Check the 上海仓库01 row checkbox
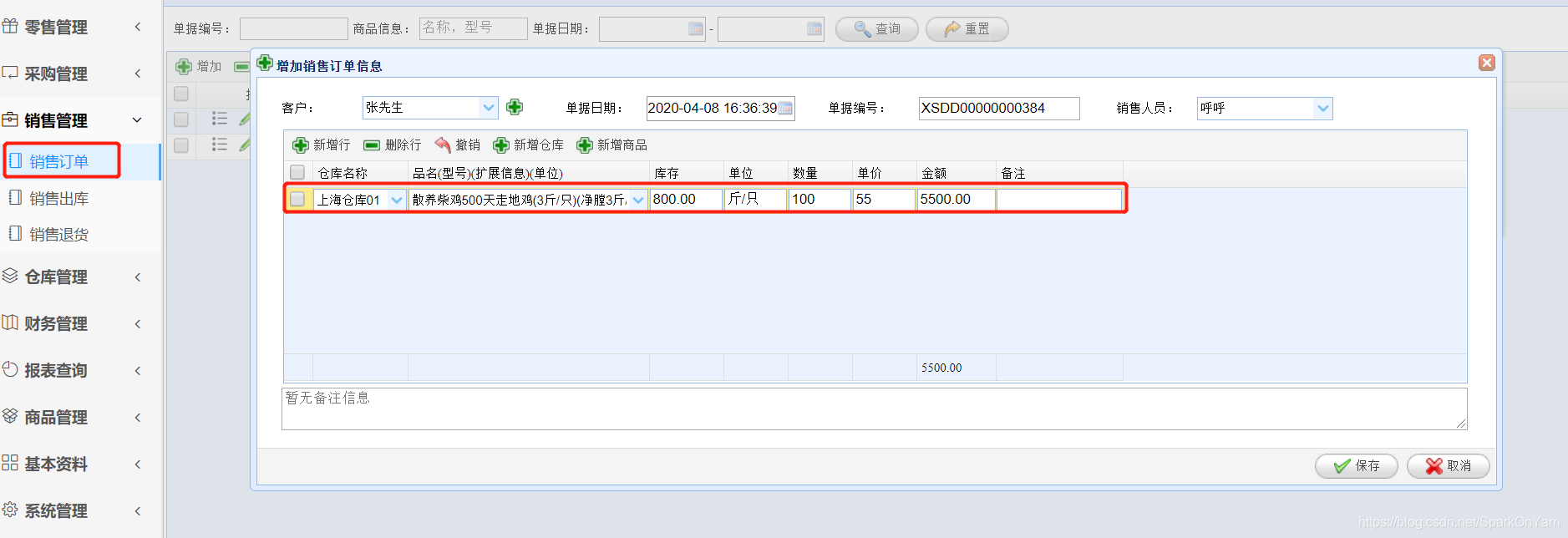The height and width of the screenshot is (538, 1568). click(297, 199)
